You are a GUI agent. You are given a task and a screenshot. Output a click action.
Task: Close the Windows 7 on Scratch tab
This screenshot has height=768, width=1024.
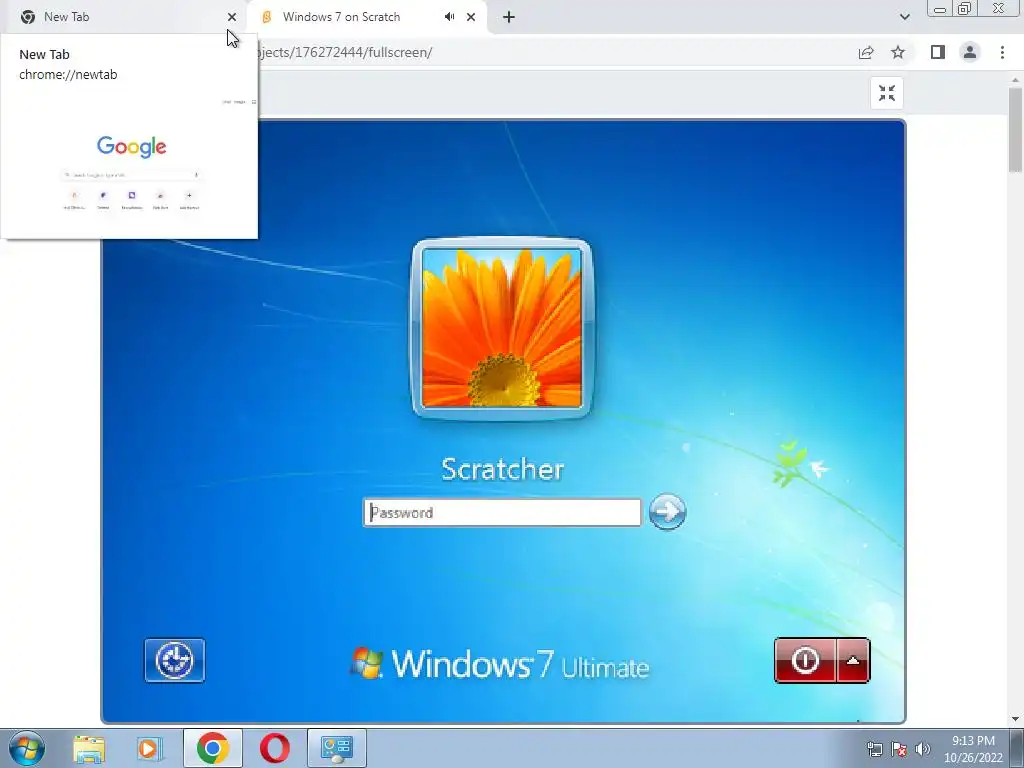471,17
